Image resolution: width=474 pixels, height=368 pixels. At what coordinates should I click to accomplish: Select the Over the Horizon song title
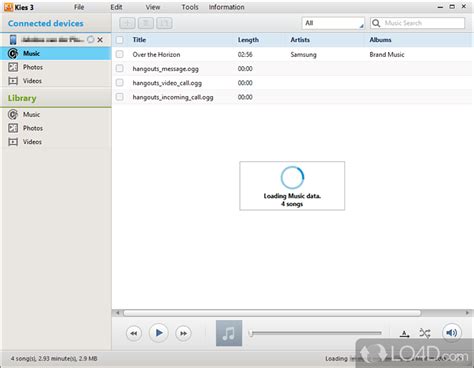point(156,54)
